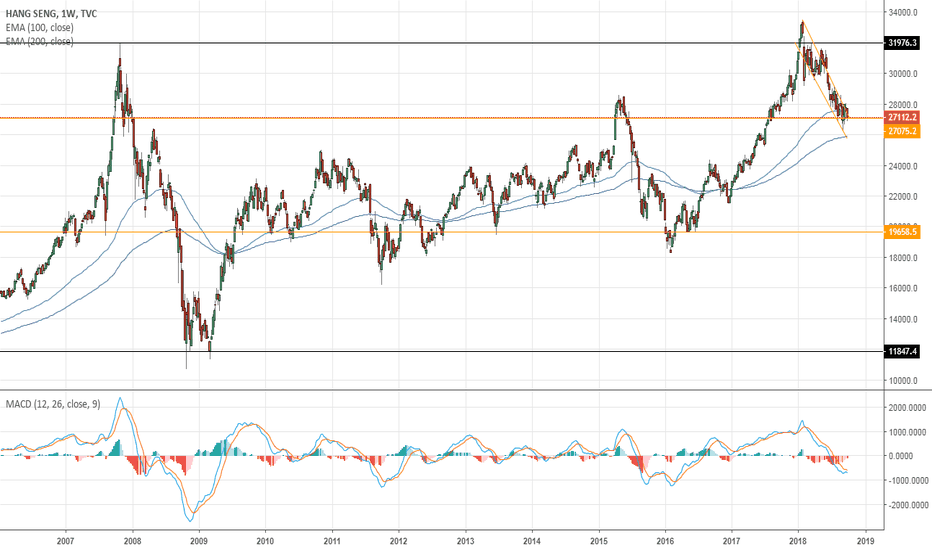
Task: Click the 2019 label on time axis
Action: coord(865,541)
